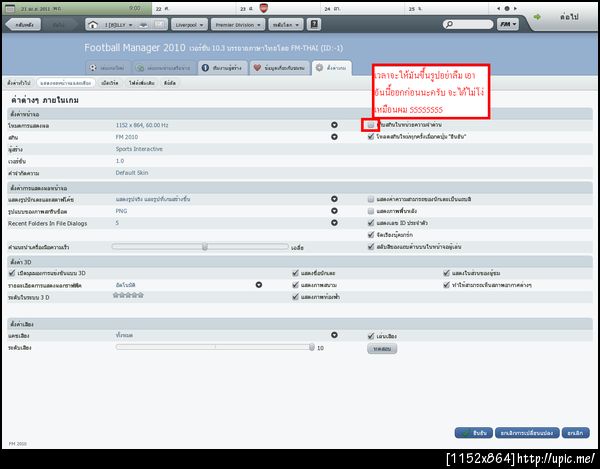Switch to the tab with the pitch icon

point(164,68)
